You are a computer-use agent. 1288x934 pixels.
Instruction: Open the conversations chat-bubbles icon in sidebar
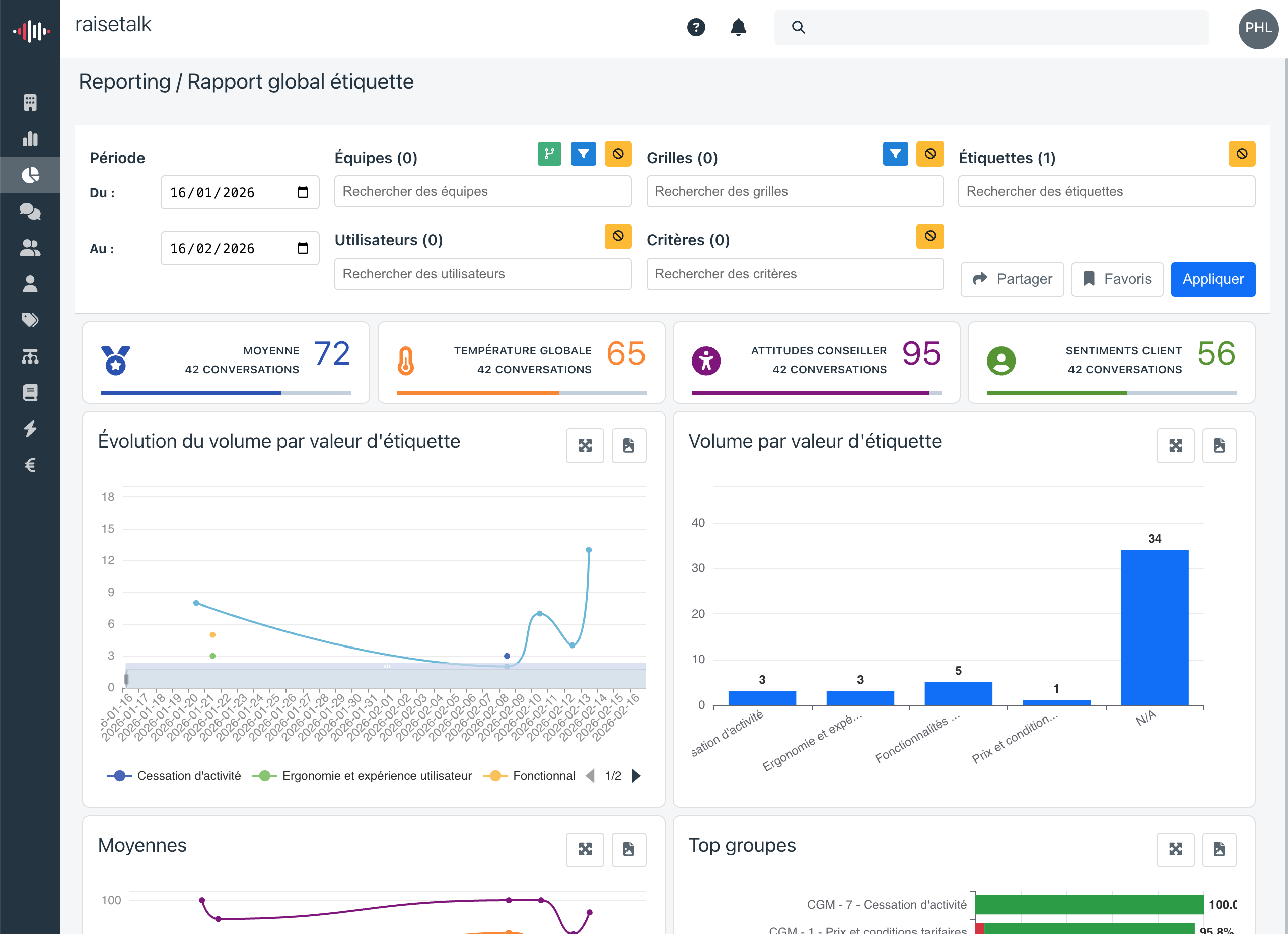point(30,211)
